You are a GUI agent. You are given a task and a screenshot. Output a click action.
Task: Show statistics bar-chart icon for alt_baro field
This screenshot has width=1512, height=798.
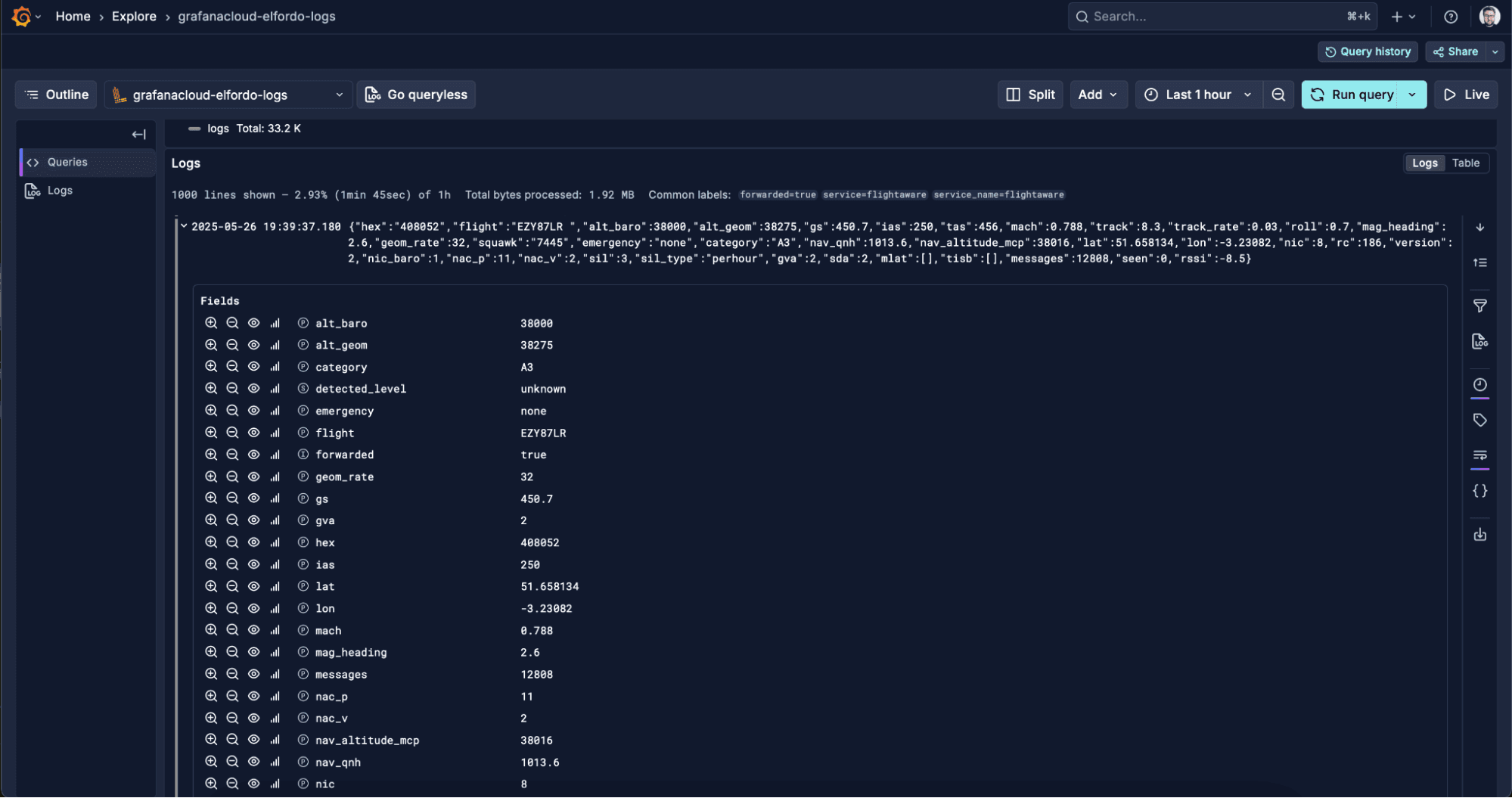coord(275,322)
